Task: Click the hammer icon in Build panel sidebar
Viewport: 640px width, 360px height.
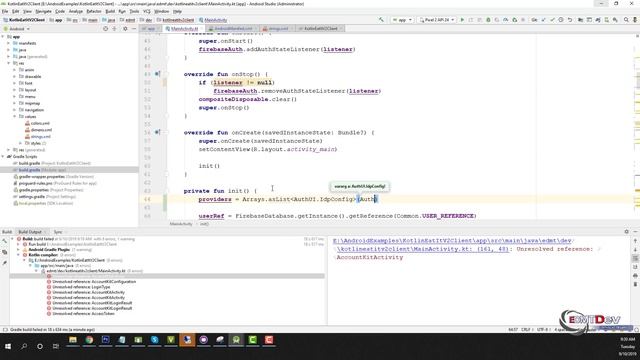Action: (x=4, y=241)
